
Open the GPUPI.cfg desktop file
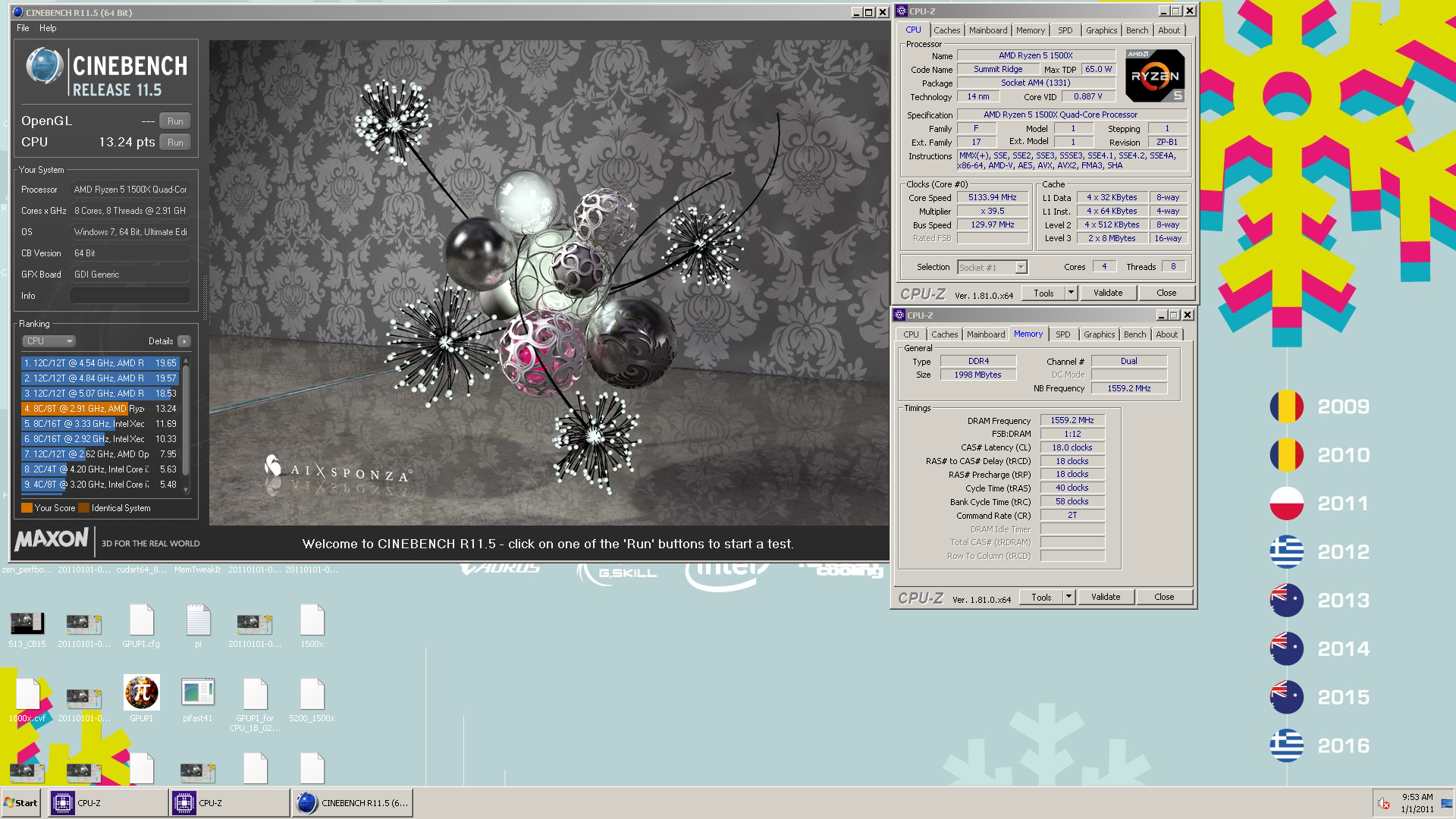click(141, 626)
